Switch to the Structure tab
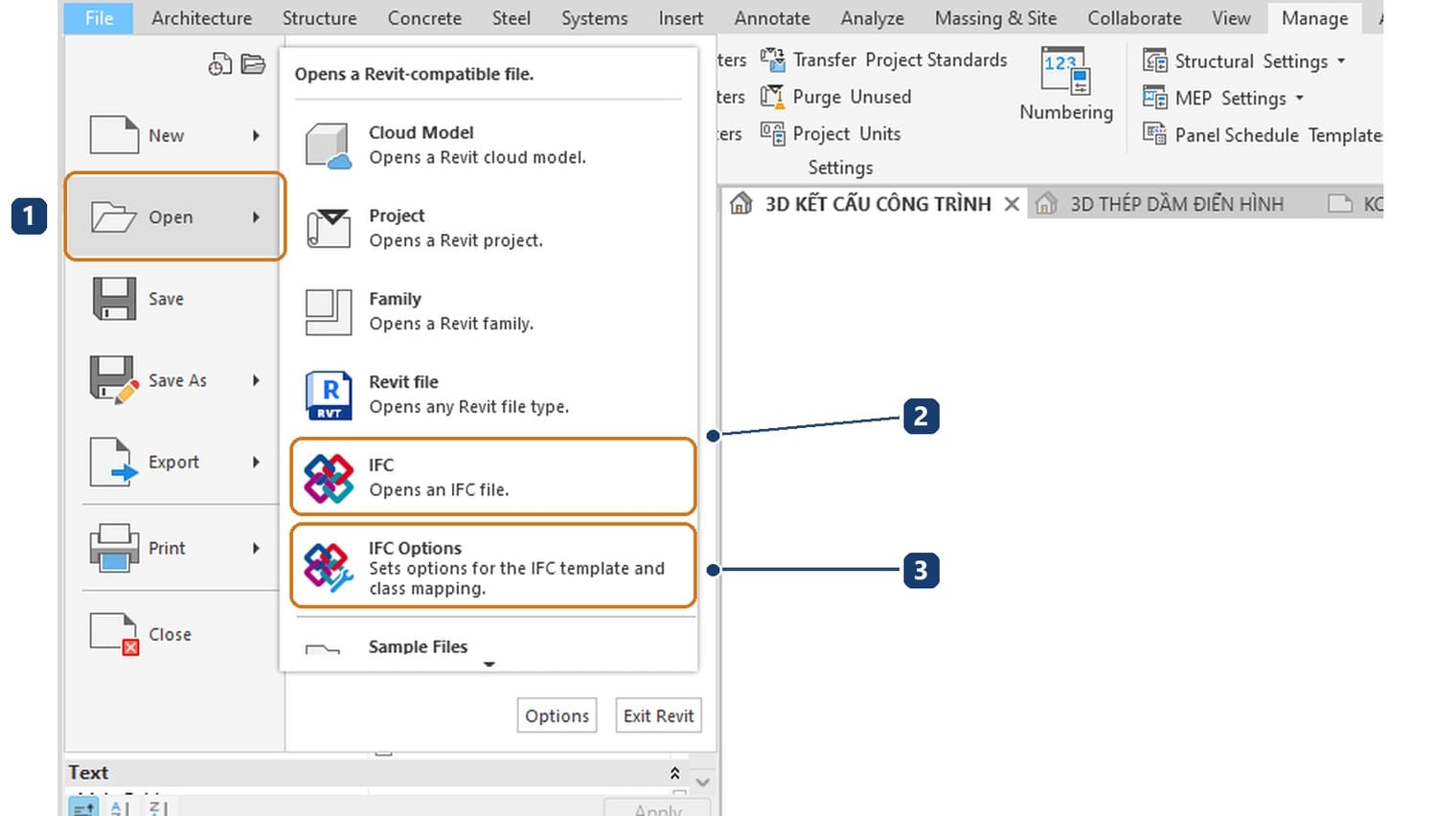This screenshot has height=816, width=1456. pos(319,18)
